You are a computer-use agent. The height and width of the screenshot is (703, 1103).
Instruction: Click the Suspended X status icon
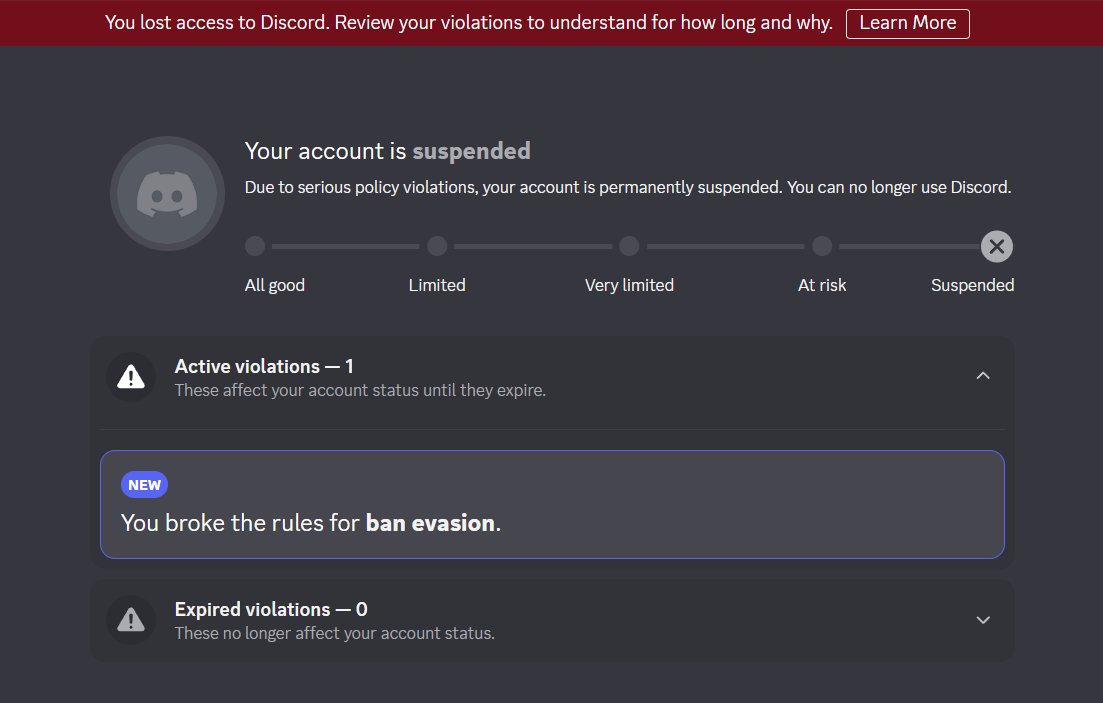pyautogui.click(x=997, y=246)
